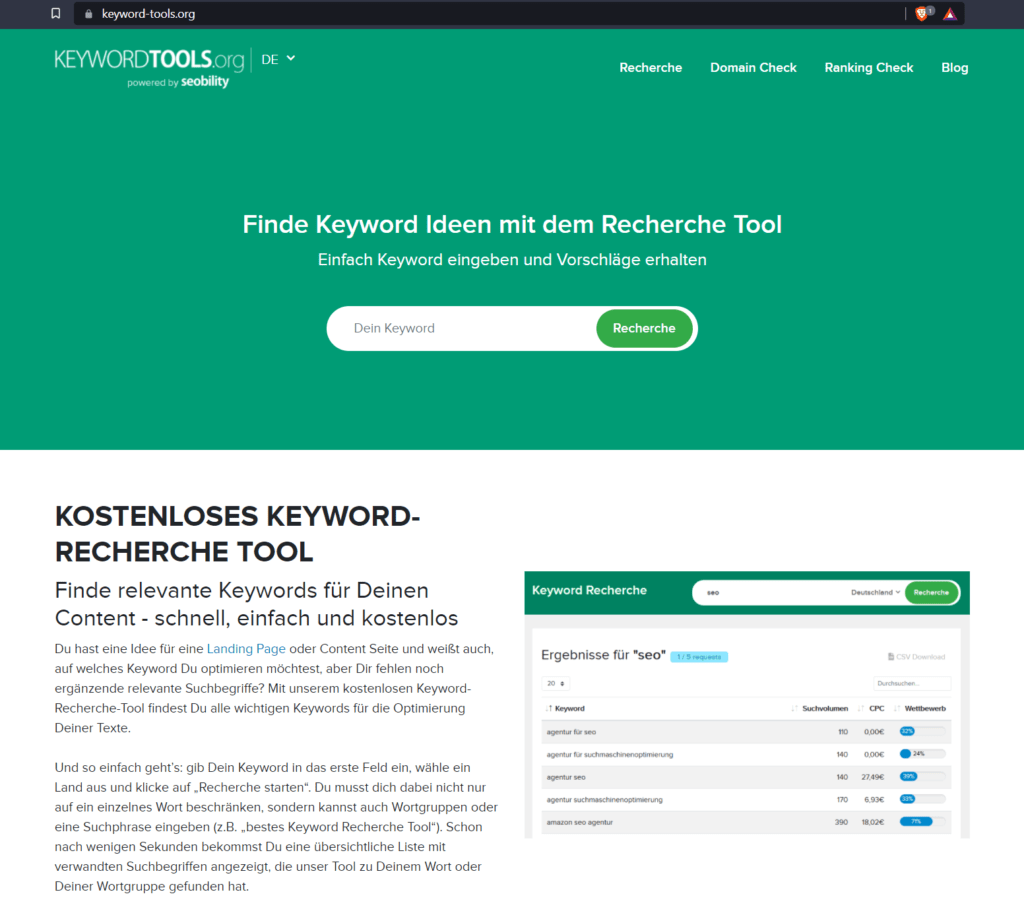The image size is (1024, 917).
Task: Click the CSV Download link in preview
Action: [916, 656]
